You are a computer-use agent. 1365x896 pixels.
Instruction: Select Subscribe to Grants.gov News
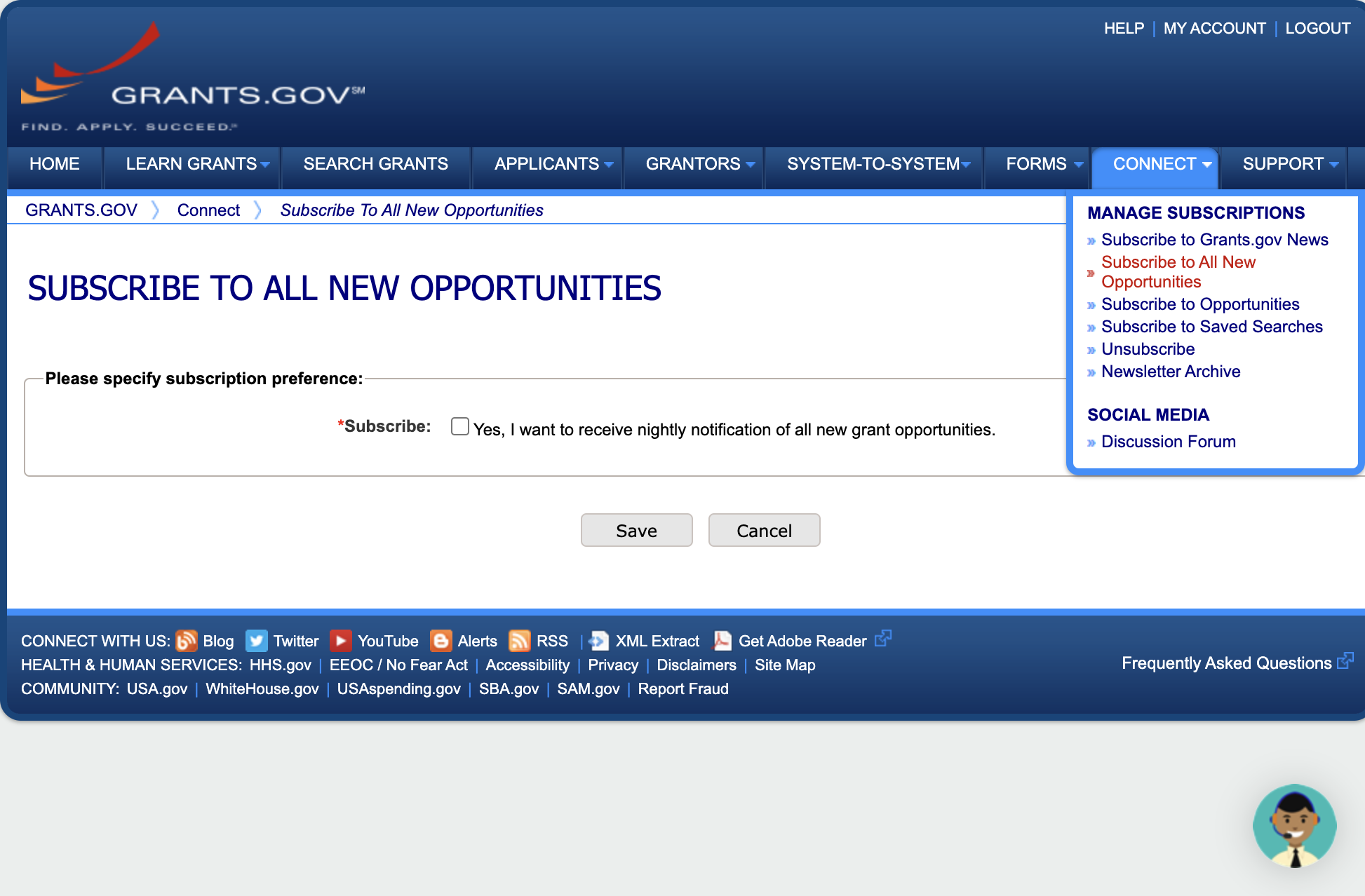(1215, 240)
